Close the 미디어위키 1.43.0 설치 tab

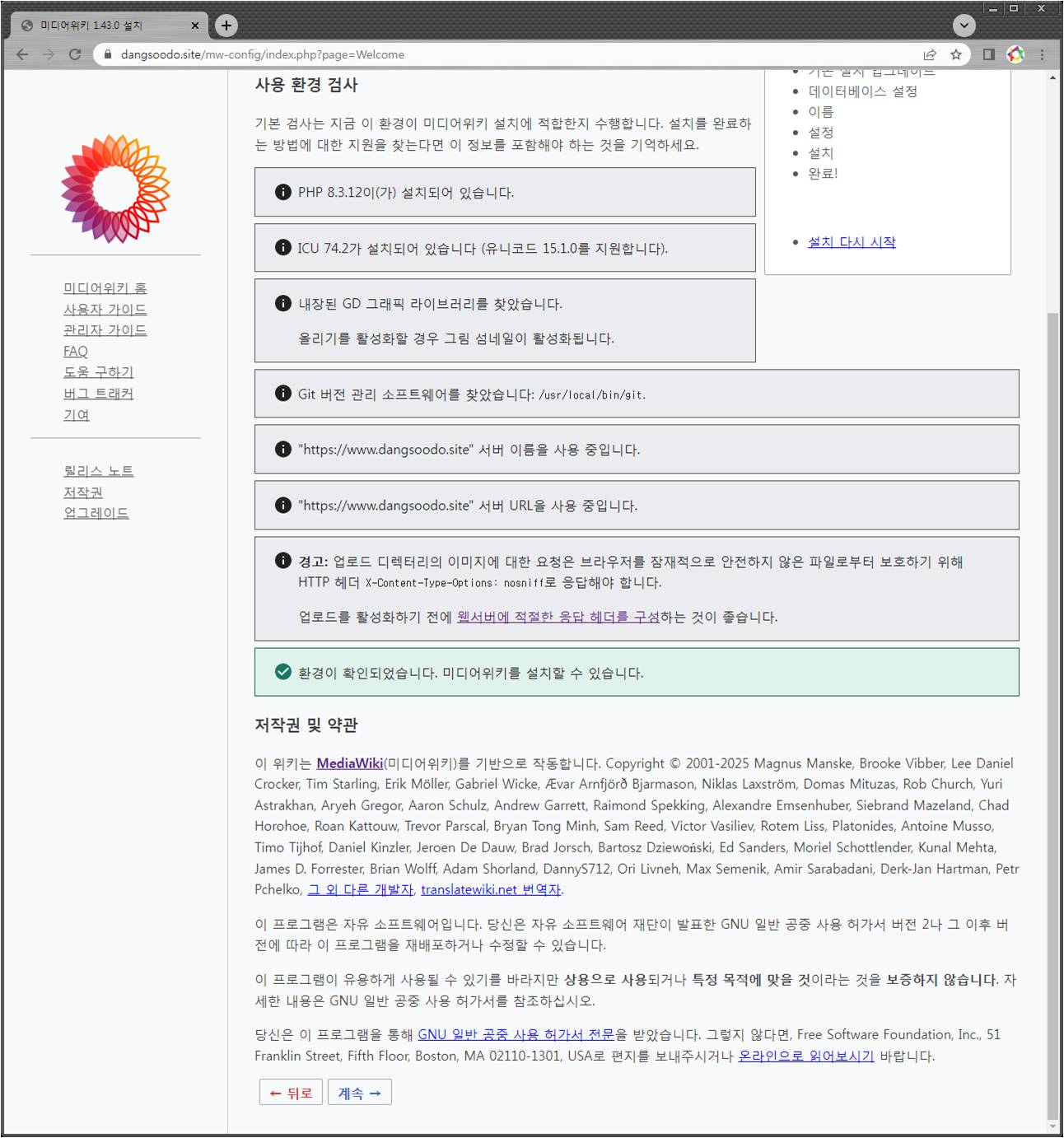[195, 26]
